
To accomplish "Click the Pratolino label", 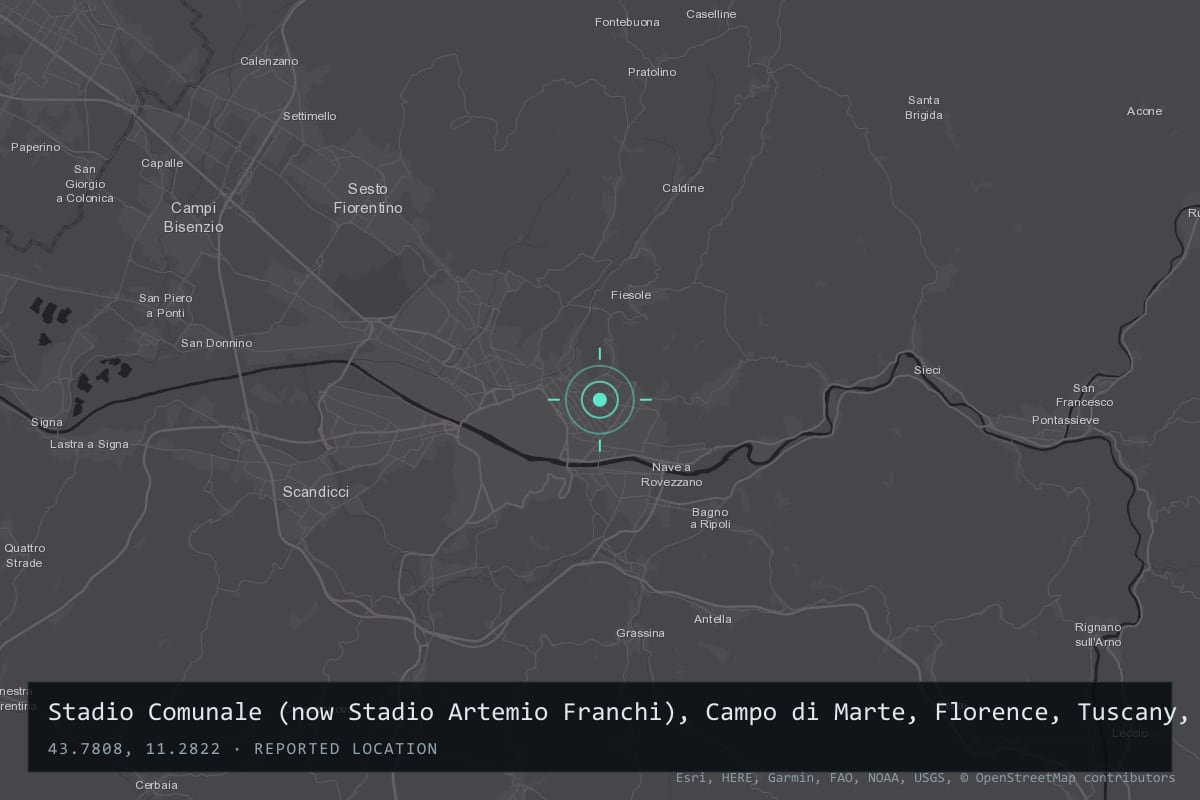I will tap(652, 72).
